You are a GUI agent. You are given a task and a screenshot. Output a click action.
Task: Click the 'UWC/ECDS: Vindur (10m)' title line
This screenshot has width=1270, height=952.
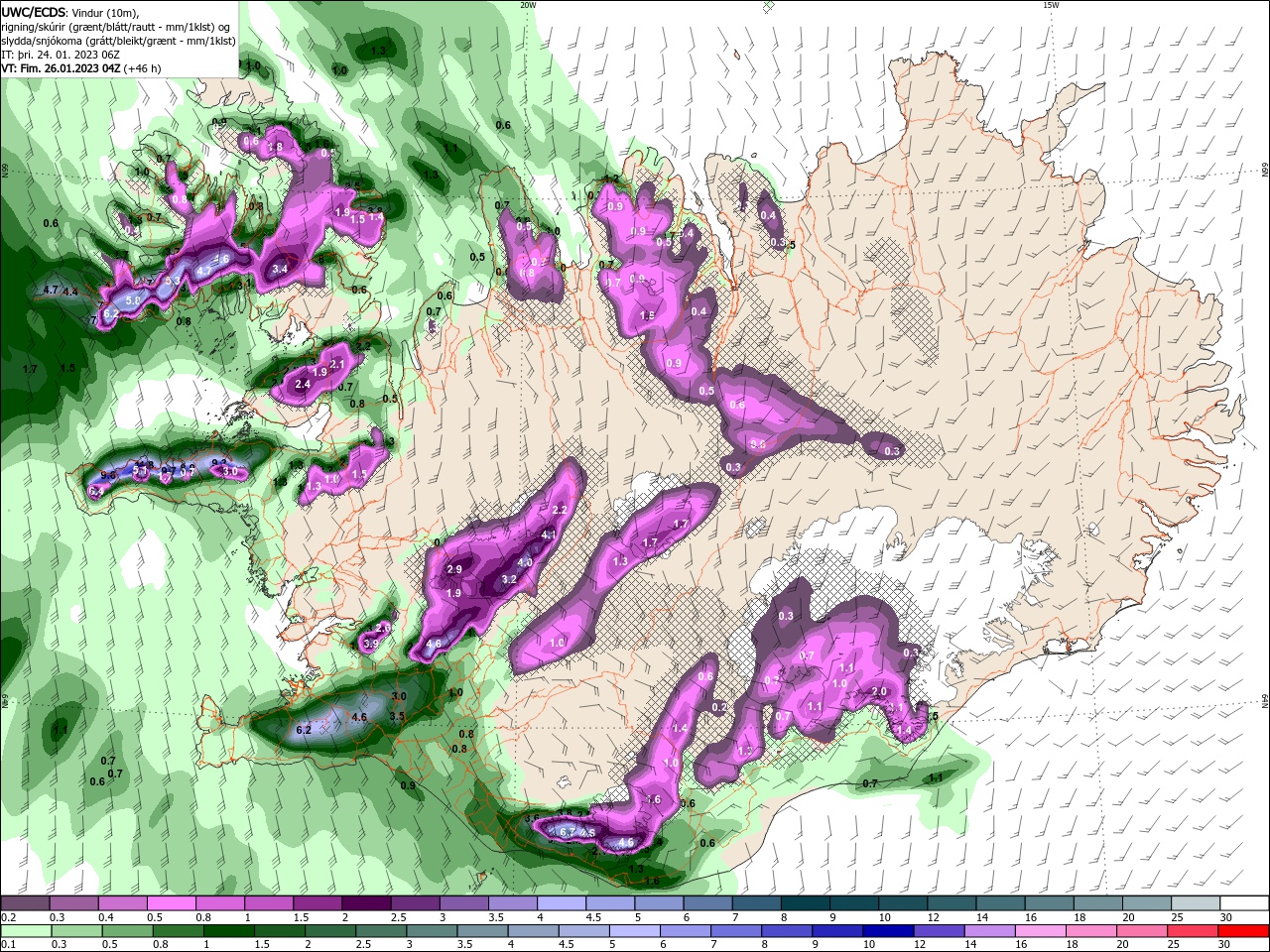tap(69, 12)
